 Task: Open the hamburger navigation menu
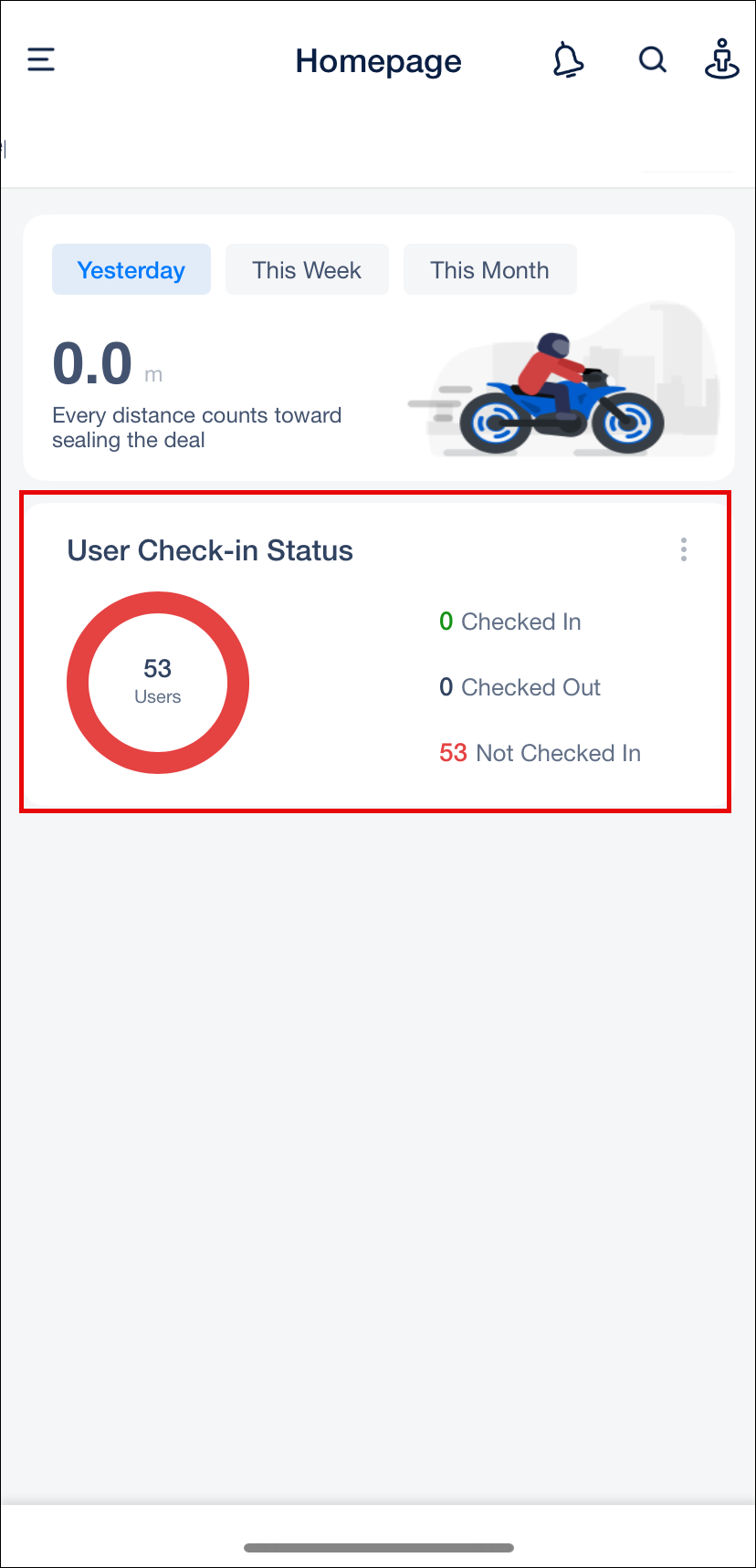pos(41,60)
